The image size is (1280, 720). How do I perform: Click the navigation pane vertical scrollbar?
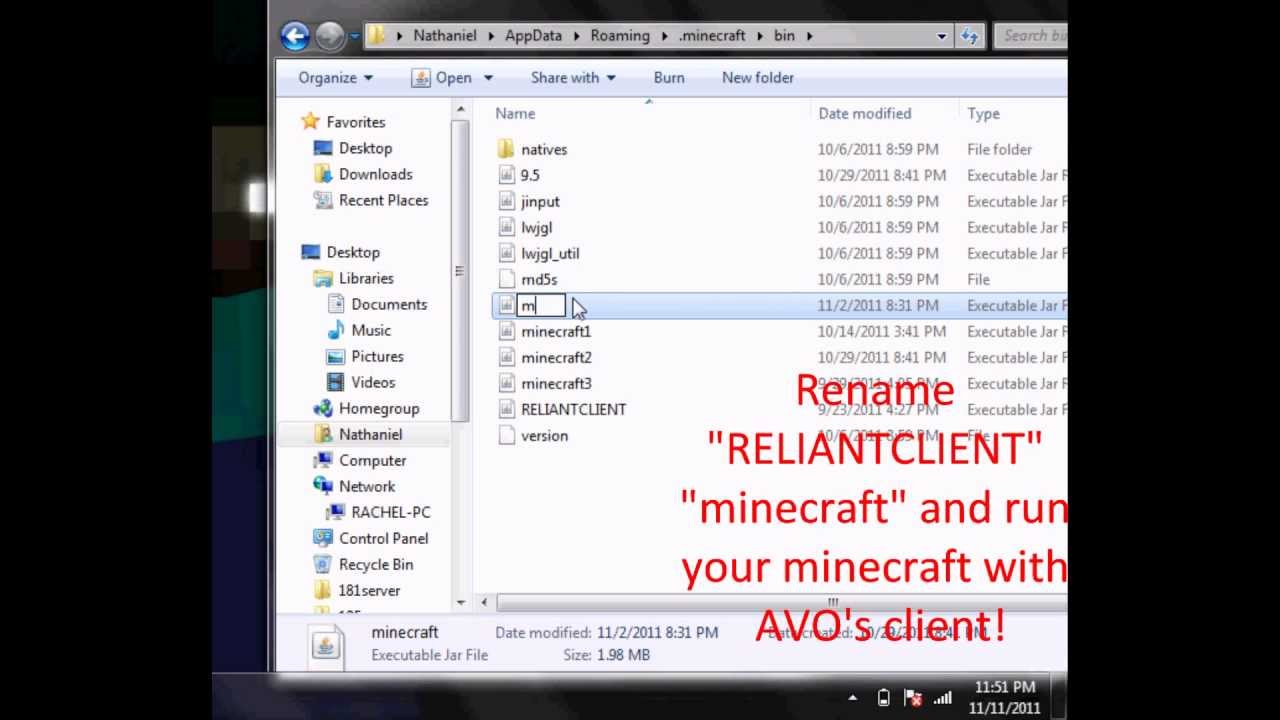point(461,270)
